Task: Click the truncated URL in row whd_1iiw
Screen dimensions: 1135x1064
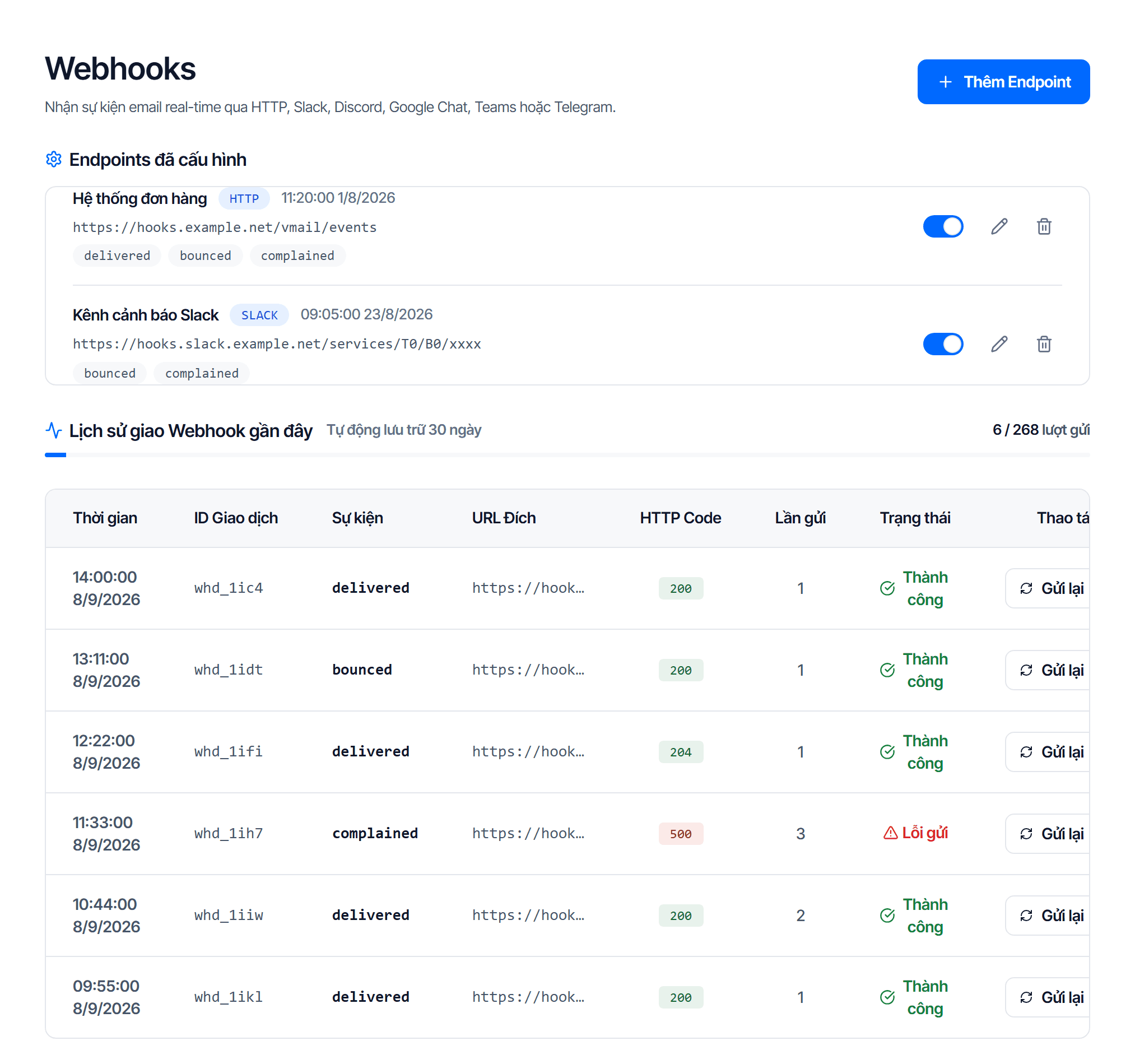Action: (528, 915)
